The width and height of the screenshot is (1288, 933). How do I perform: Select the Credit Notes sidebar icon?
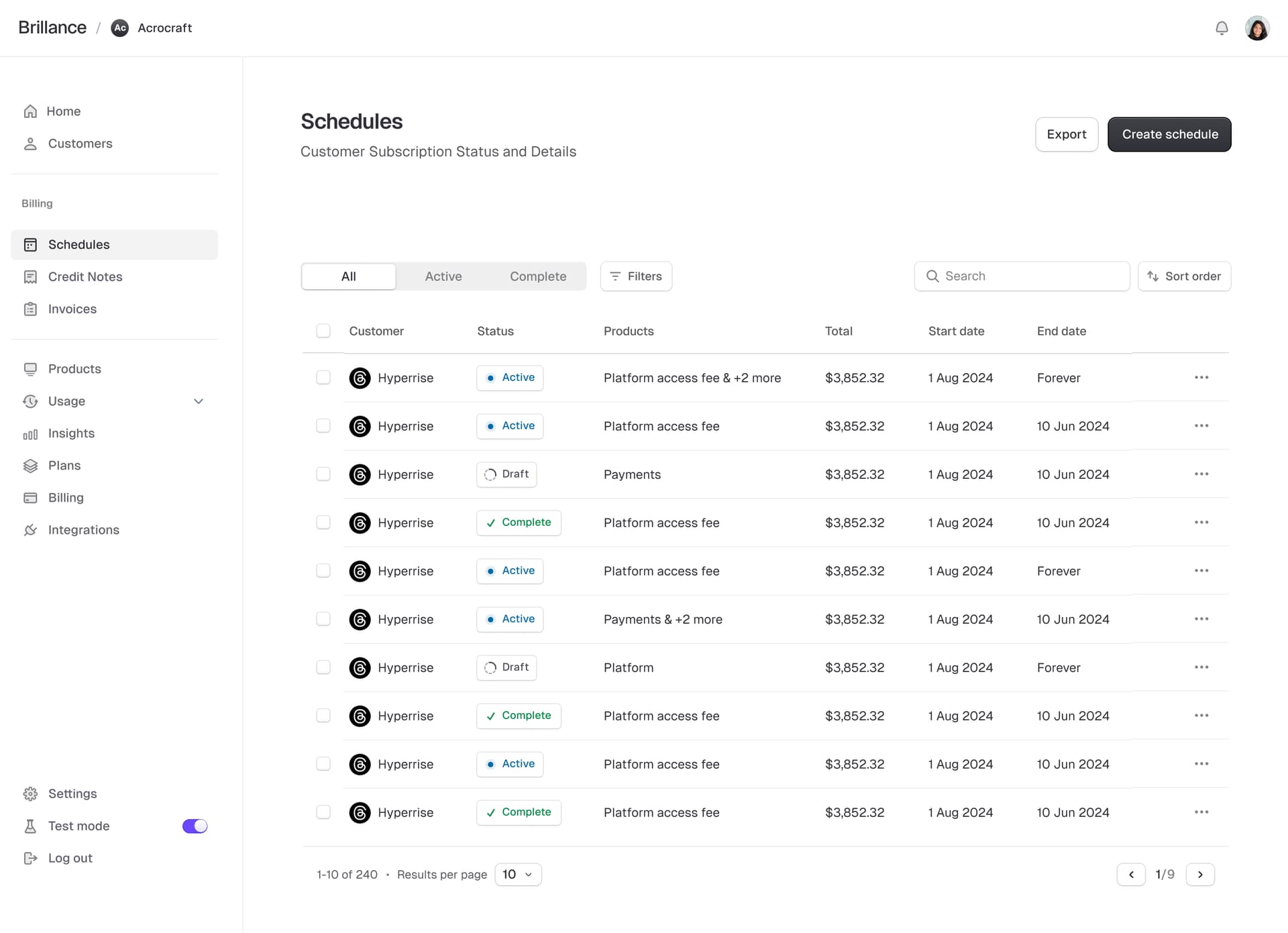pyautogui.click(x=31, y=276)
